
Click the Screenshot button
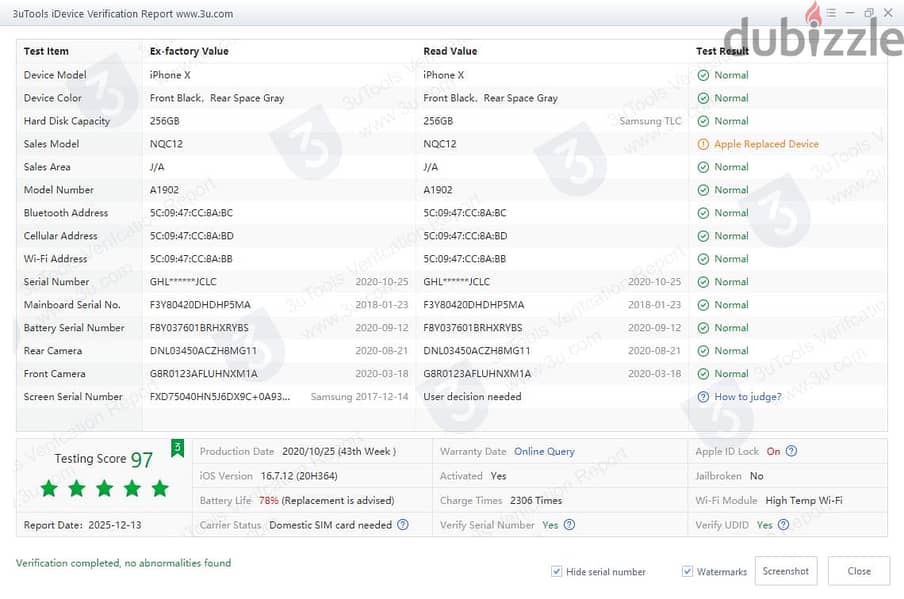(785, 571)
